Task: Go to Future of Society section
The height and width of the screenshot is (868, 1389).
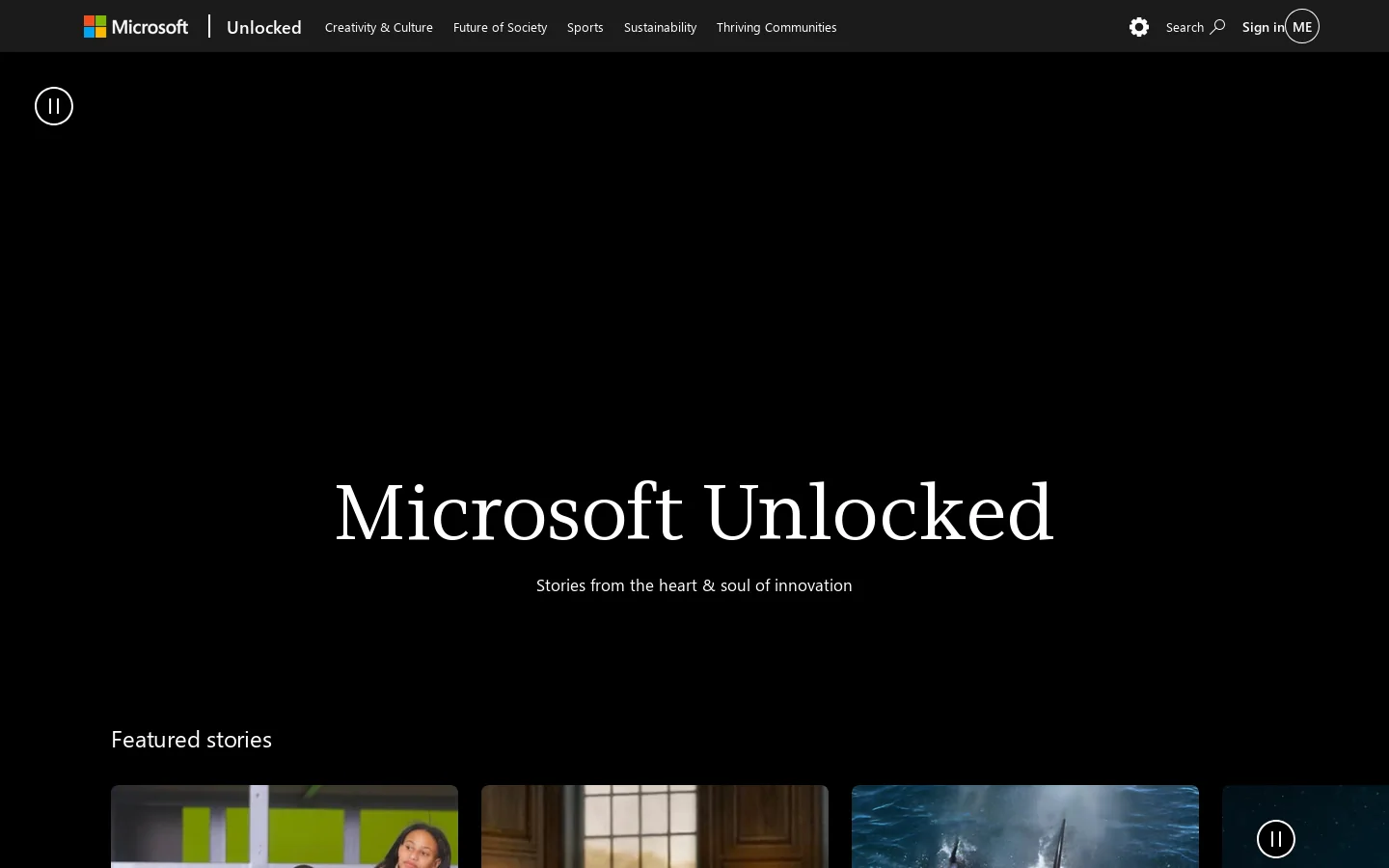Action: [500, 27]
